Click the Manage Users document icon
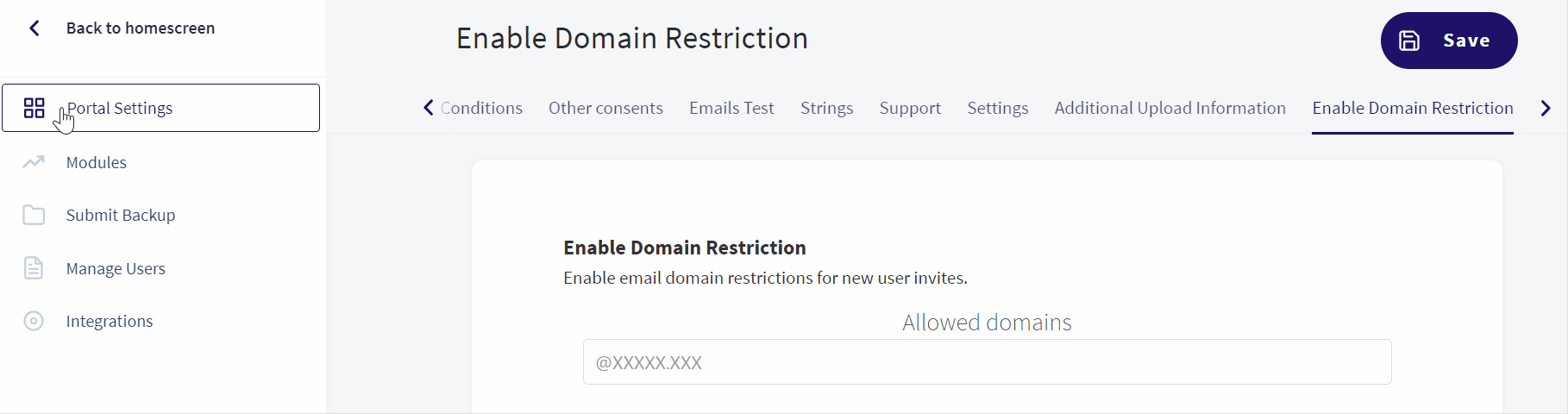 point(34,268)
